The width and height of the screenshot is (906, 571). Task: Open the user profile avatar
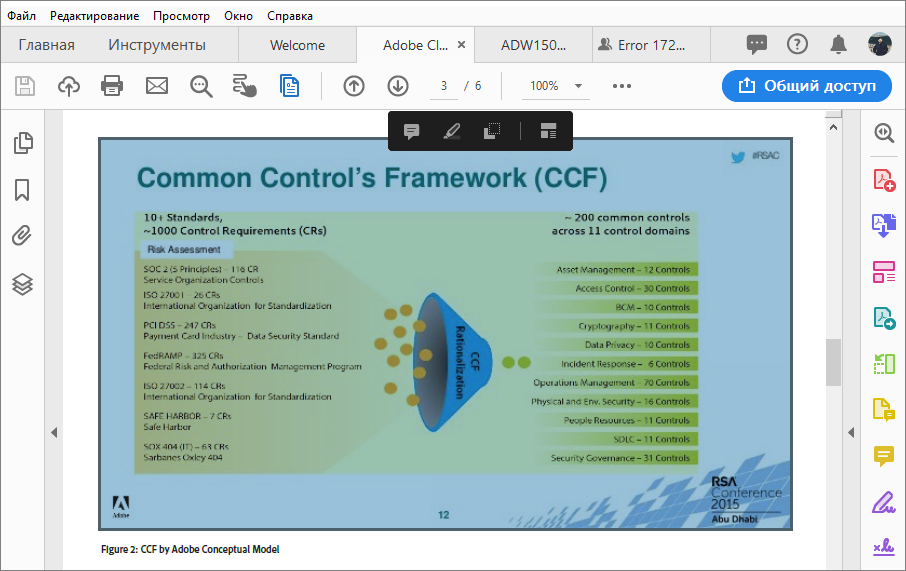coord(879,44)
